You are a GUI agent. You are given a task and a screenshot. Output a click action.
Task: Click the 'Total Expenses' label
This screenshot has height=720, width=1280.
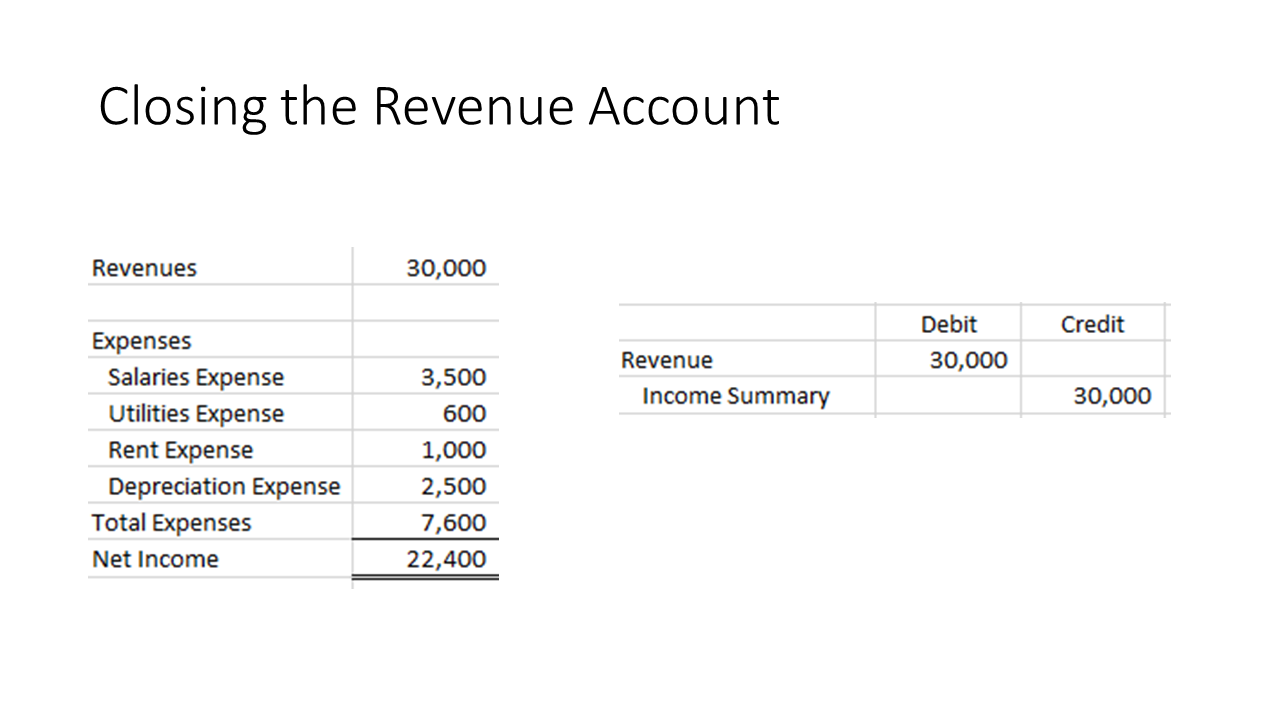pyautogui.click(x=171, y=522)
